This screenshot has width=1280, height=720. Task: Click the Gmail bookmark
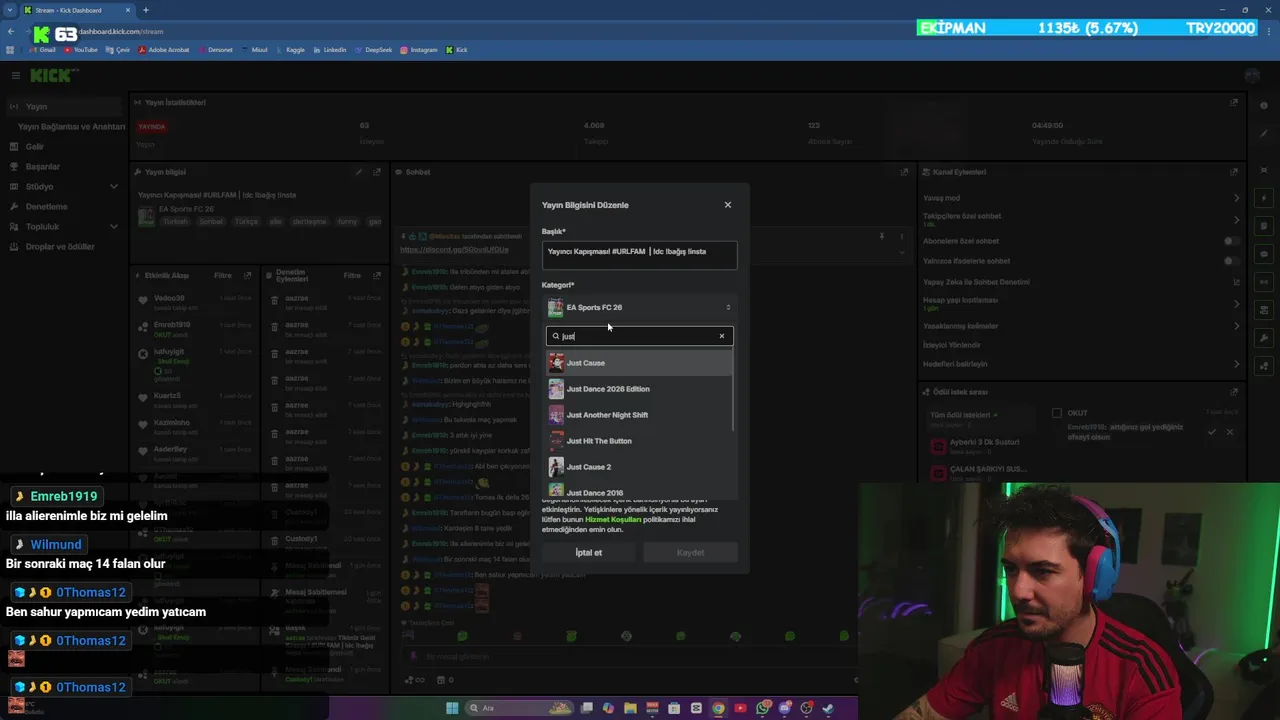point(41,49)
